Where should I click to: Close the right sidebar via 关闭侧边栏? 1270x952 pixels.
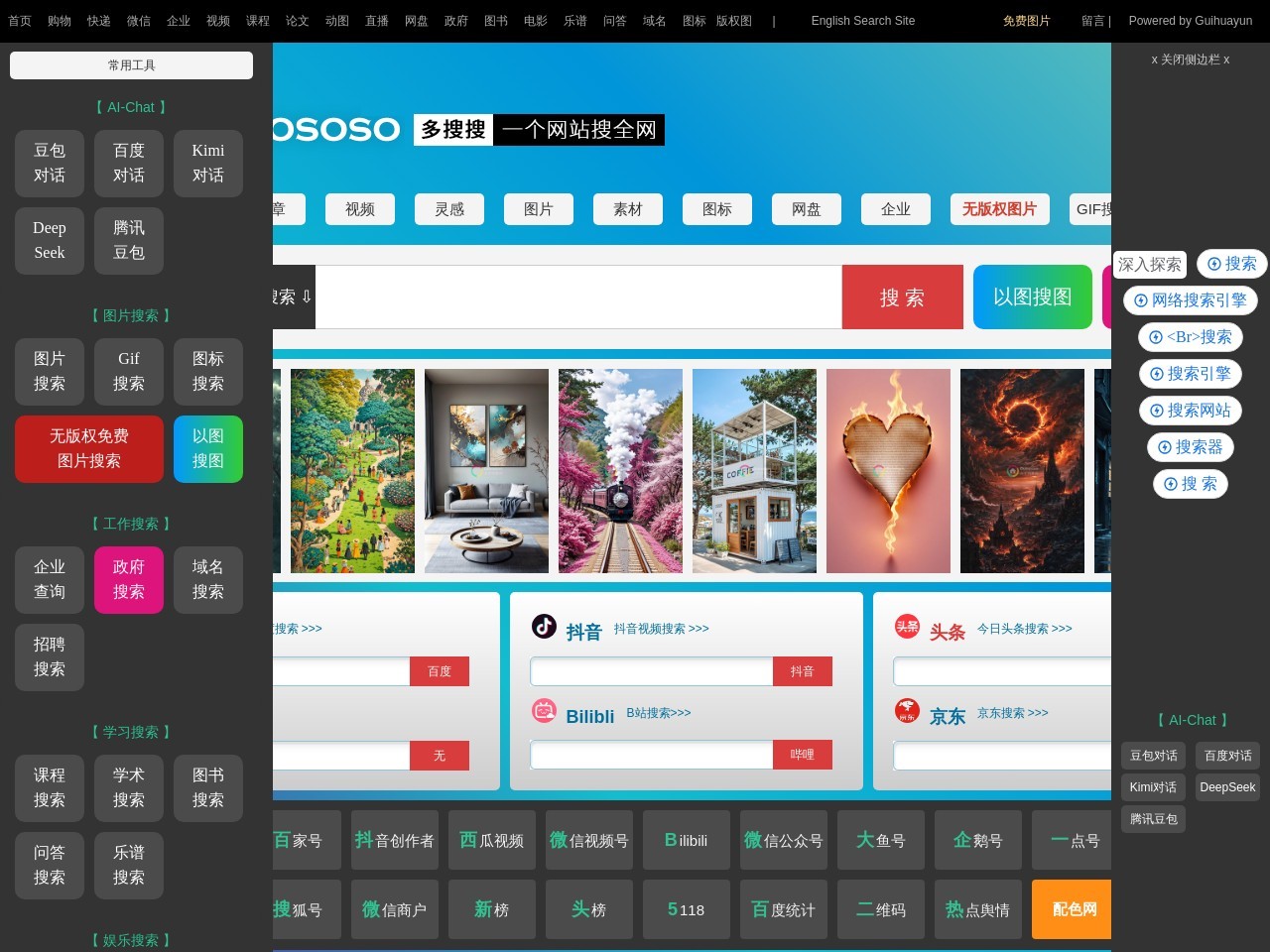point(1190,59)
